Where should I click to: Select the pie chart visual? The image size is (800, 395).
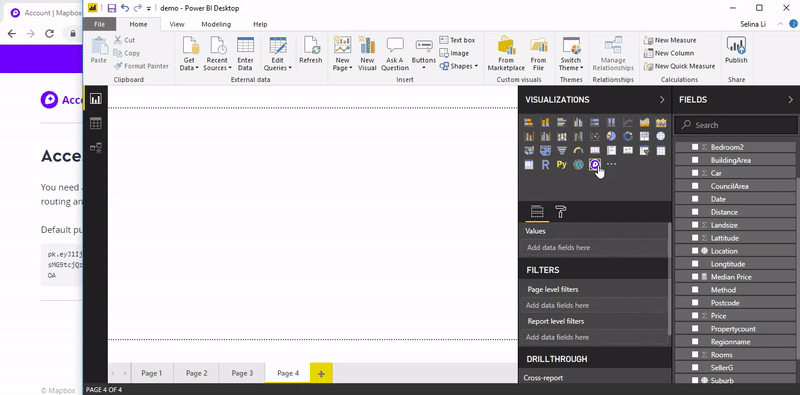(x=611, y=136)
